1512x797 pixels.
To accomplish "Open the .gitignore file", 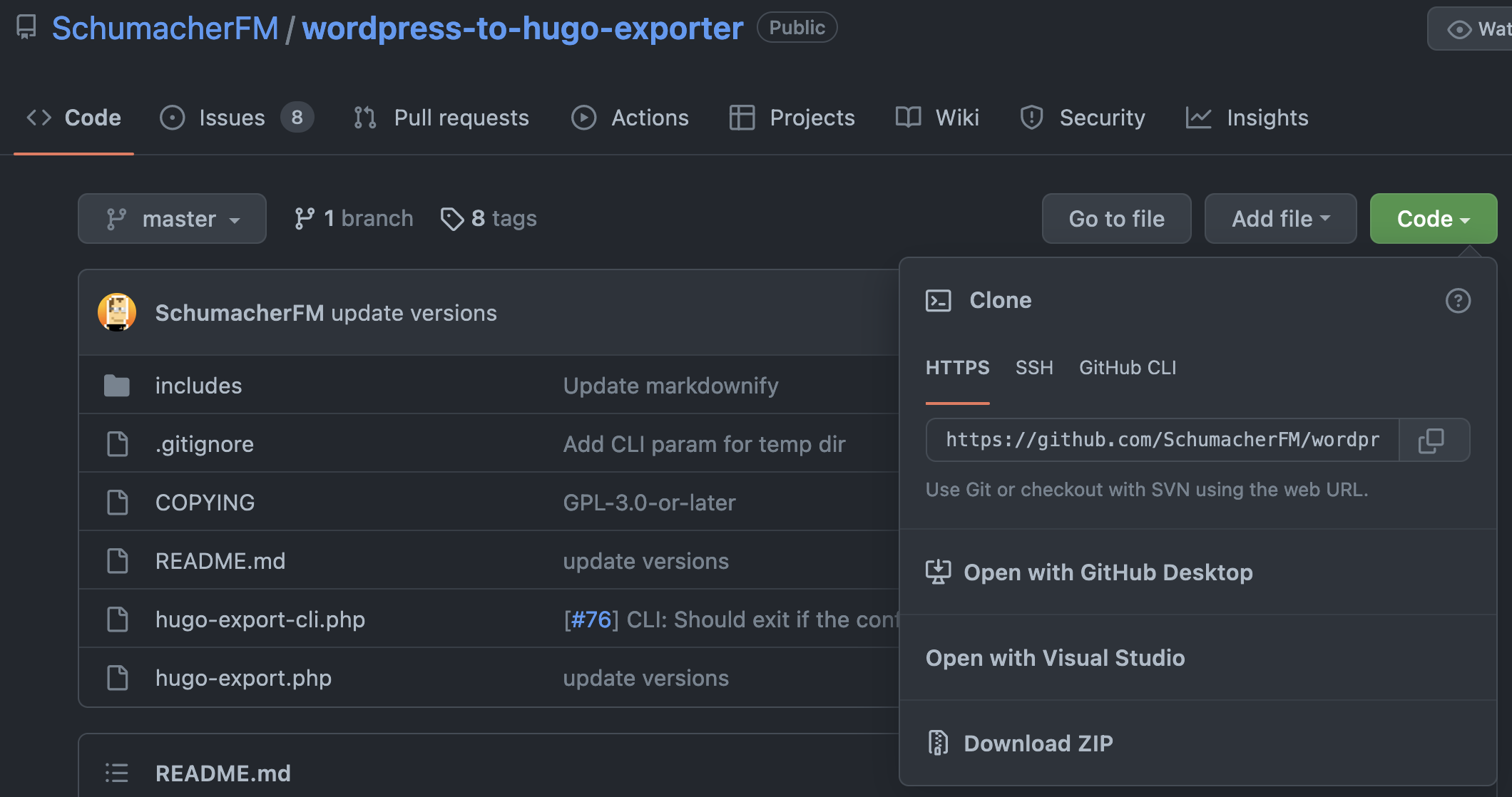I will [x=204, y=444].
